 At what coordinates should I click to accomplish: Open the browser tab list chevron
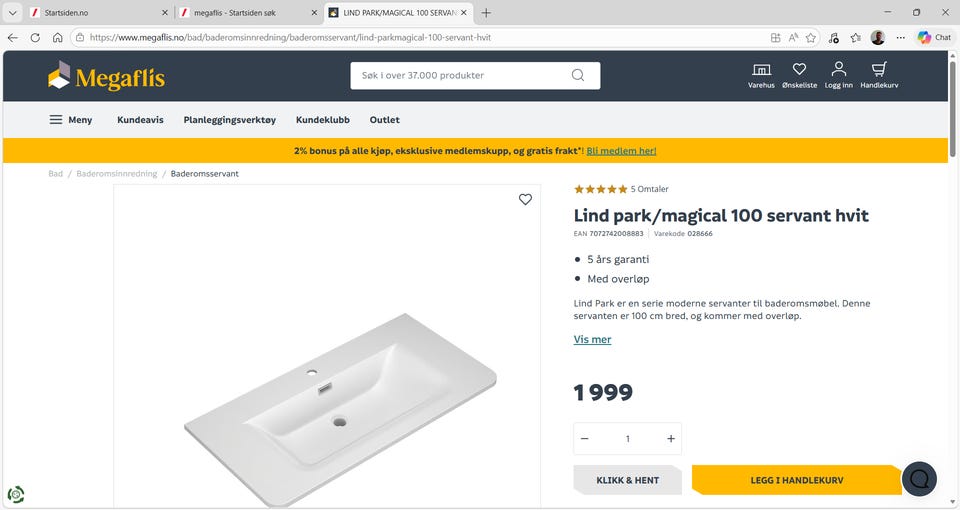click(13, 13)
